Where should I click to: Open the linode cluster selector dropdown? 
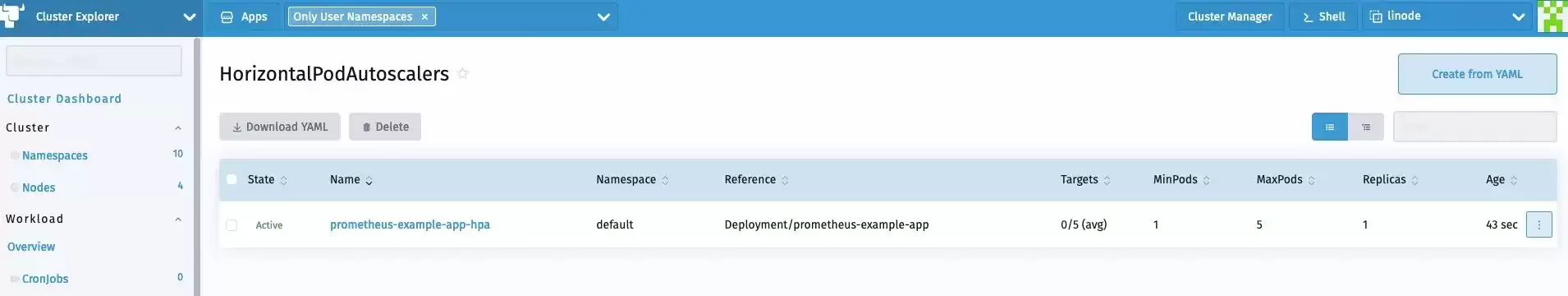1447,16
